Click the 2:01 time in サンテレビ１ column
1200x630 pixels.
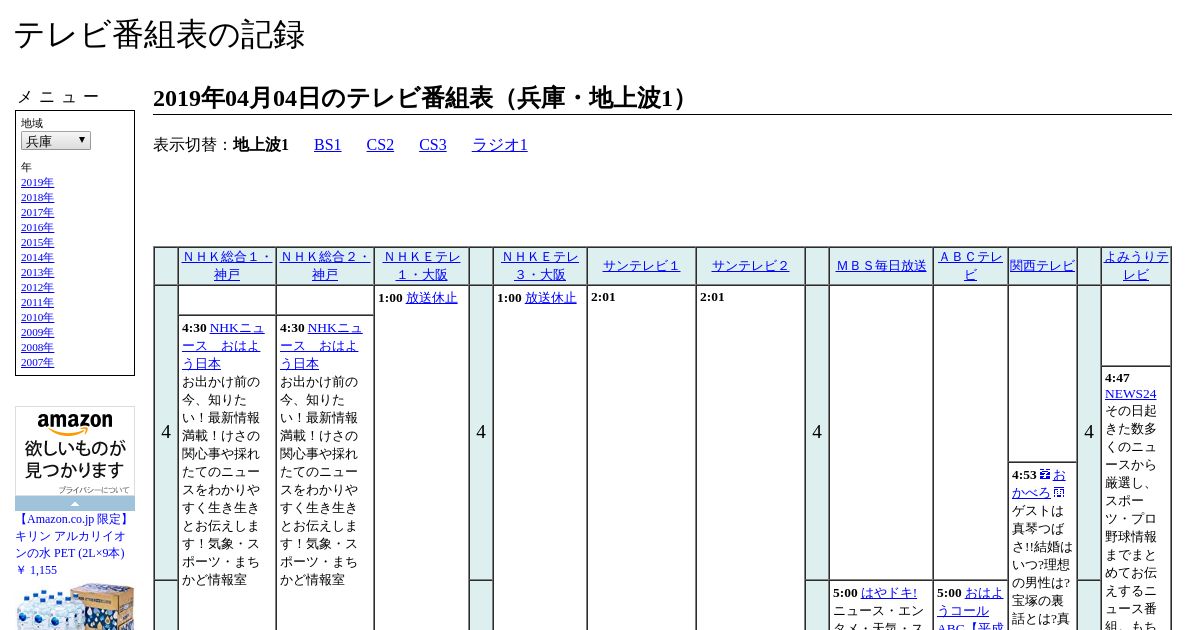603,297
